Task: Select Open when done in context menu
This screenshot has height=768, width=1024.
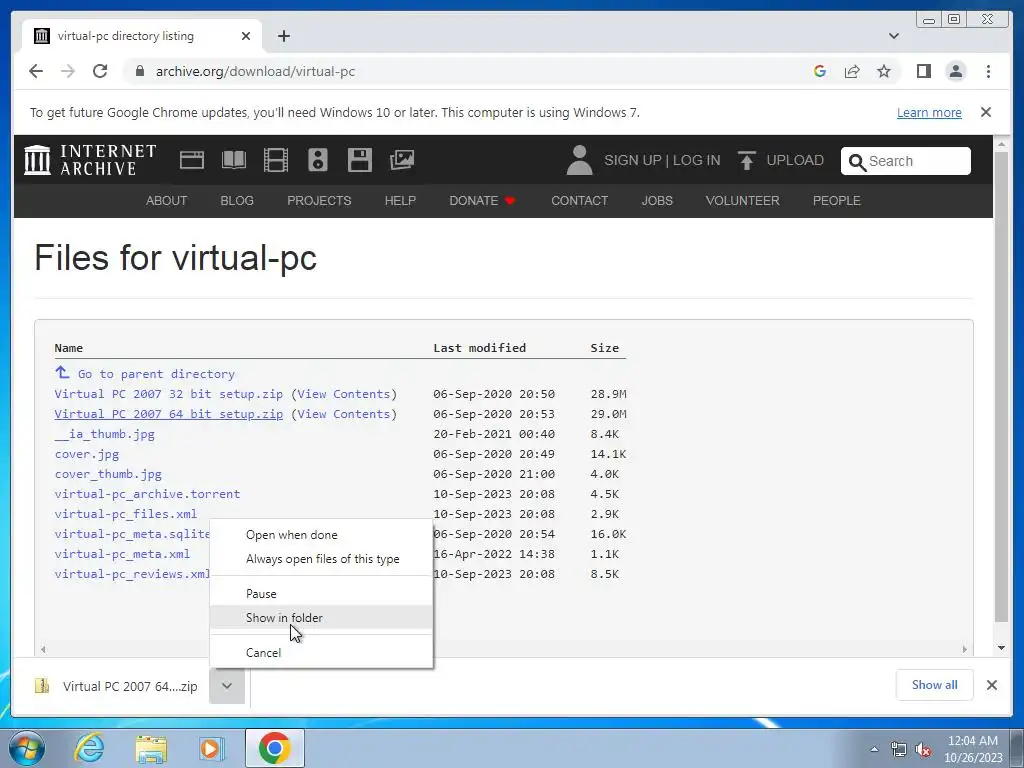Action: click(x=321, y=535)
